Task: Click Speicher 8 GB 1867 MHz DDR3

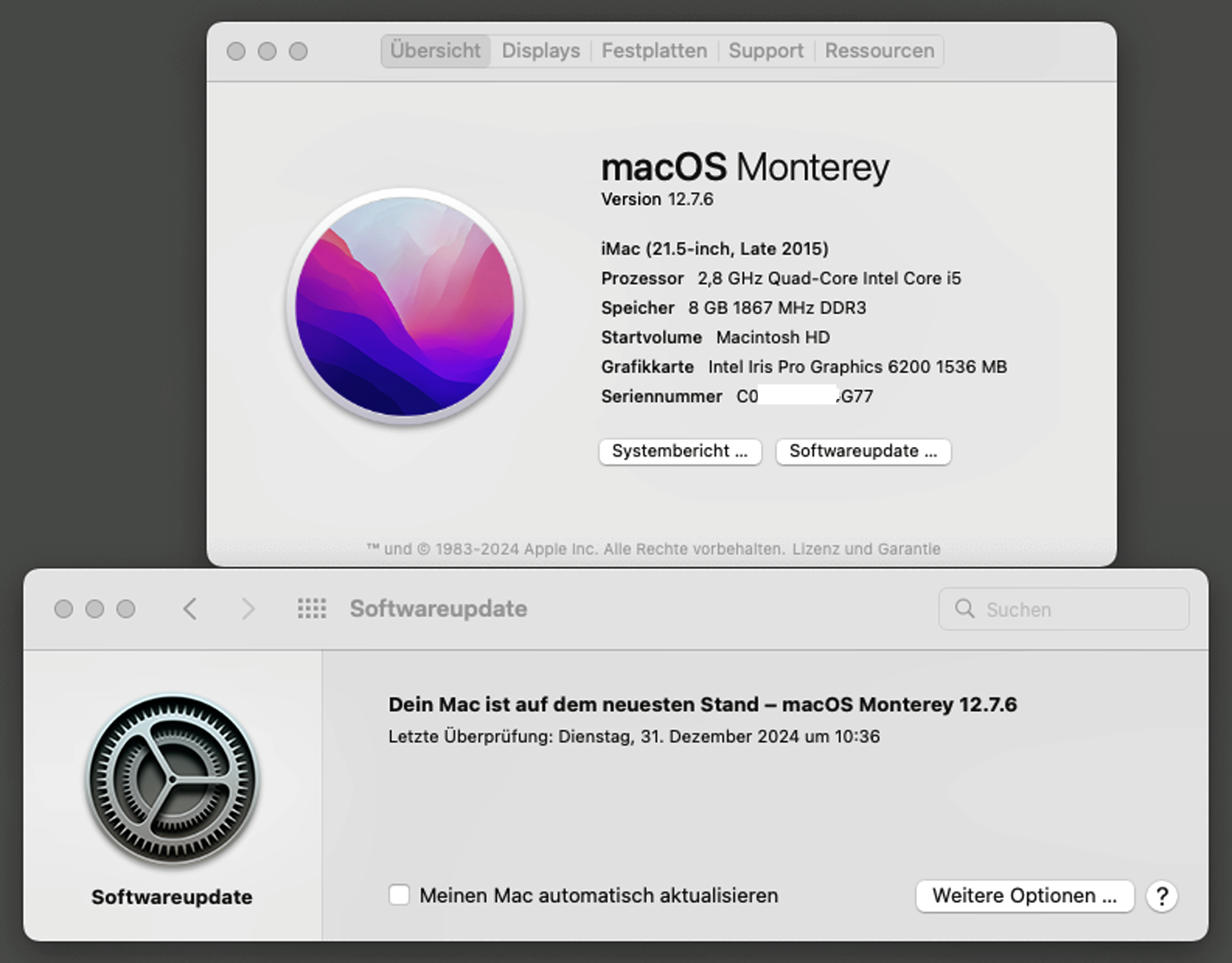Action: (x=734, y=308)
